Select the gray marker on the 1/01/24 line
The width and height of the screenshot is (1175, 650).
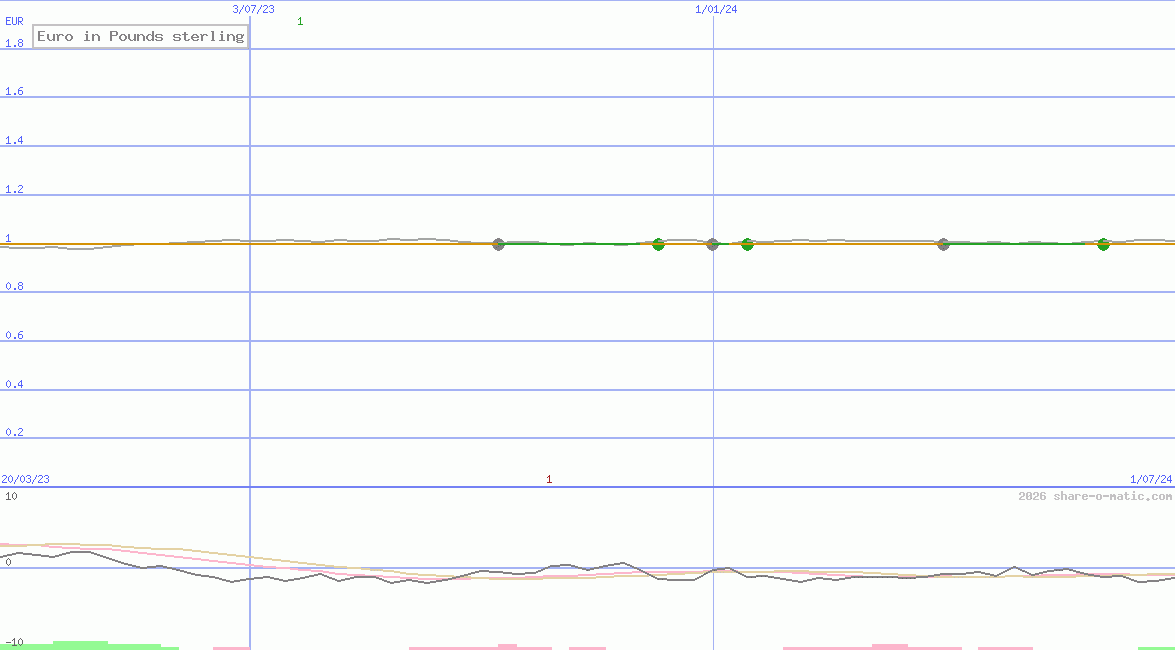click(x=713, y=244)
